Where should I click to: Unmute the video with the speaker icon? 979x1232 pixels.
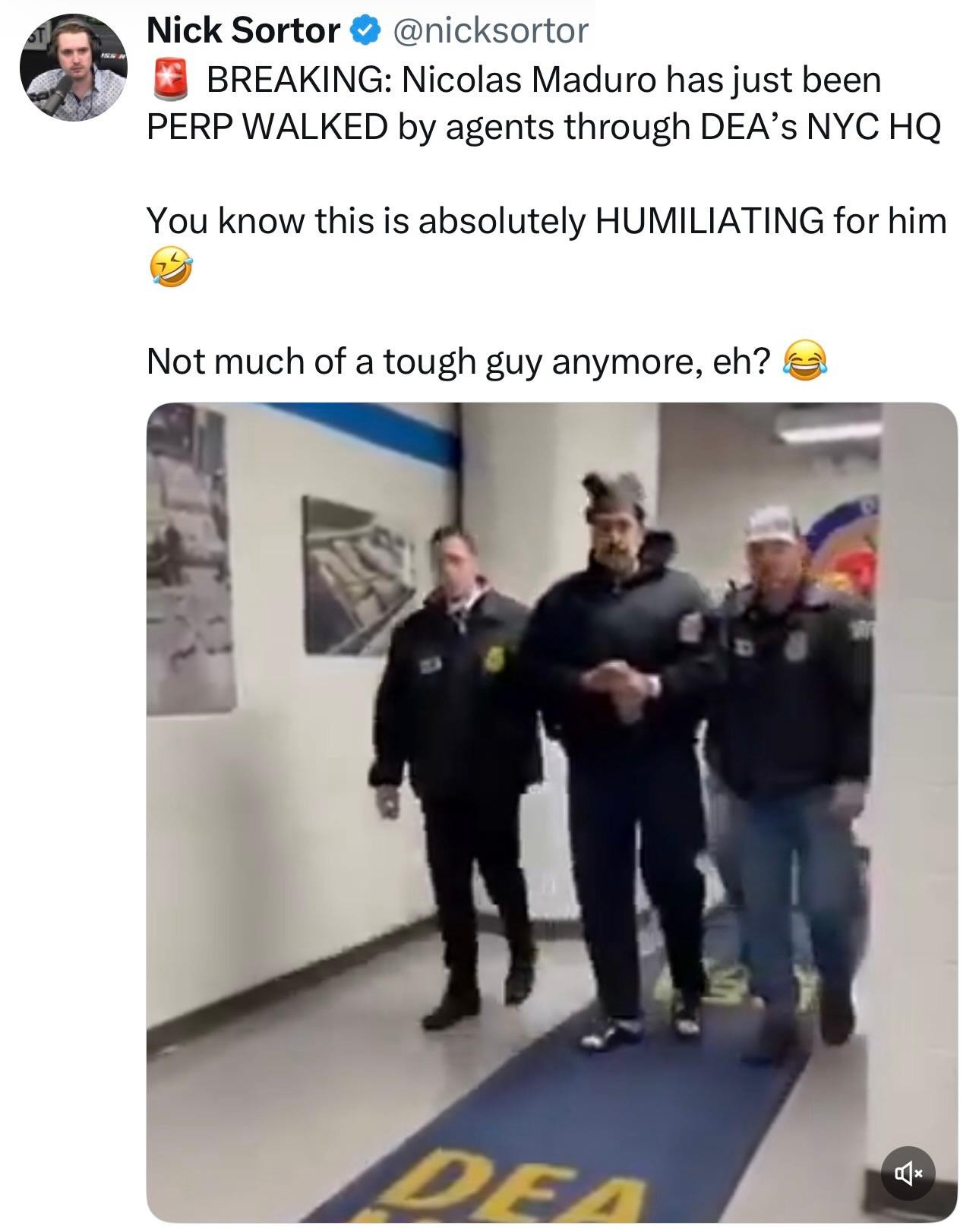(x=908, y=1174)
